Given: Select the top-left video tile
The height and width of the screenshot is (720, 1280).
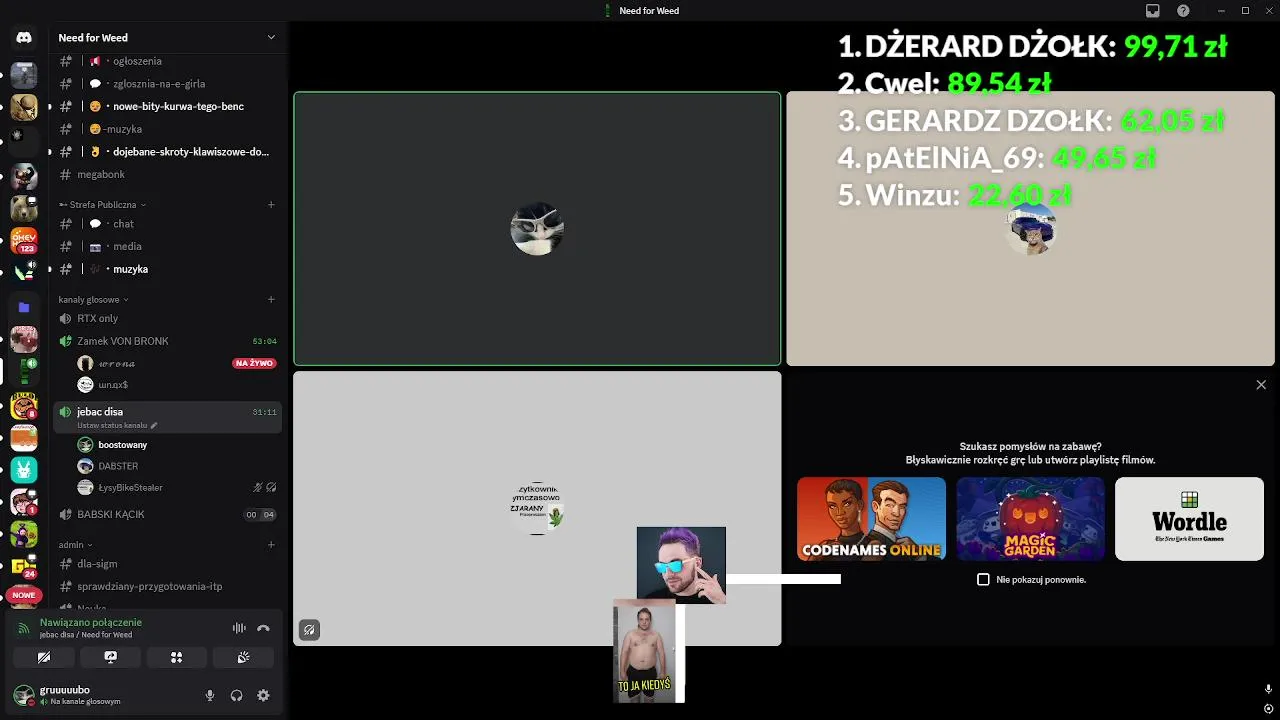Looking at the screenshot, I should pos(537,229).
